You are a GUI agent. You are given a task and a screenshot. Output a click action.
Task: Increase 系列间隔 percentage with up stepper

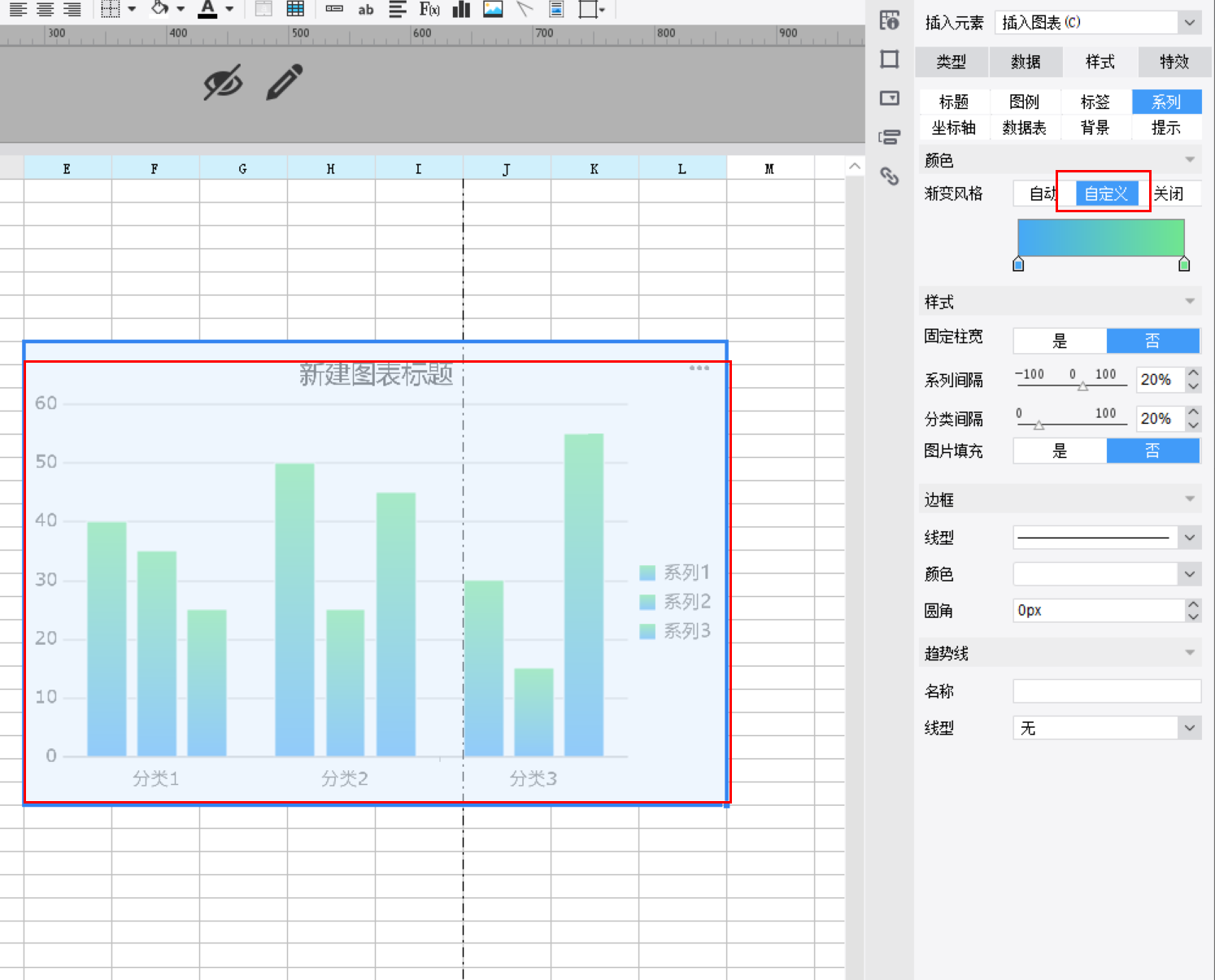coord(1193,373)
